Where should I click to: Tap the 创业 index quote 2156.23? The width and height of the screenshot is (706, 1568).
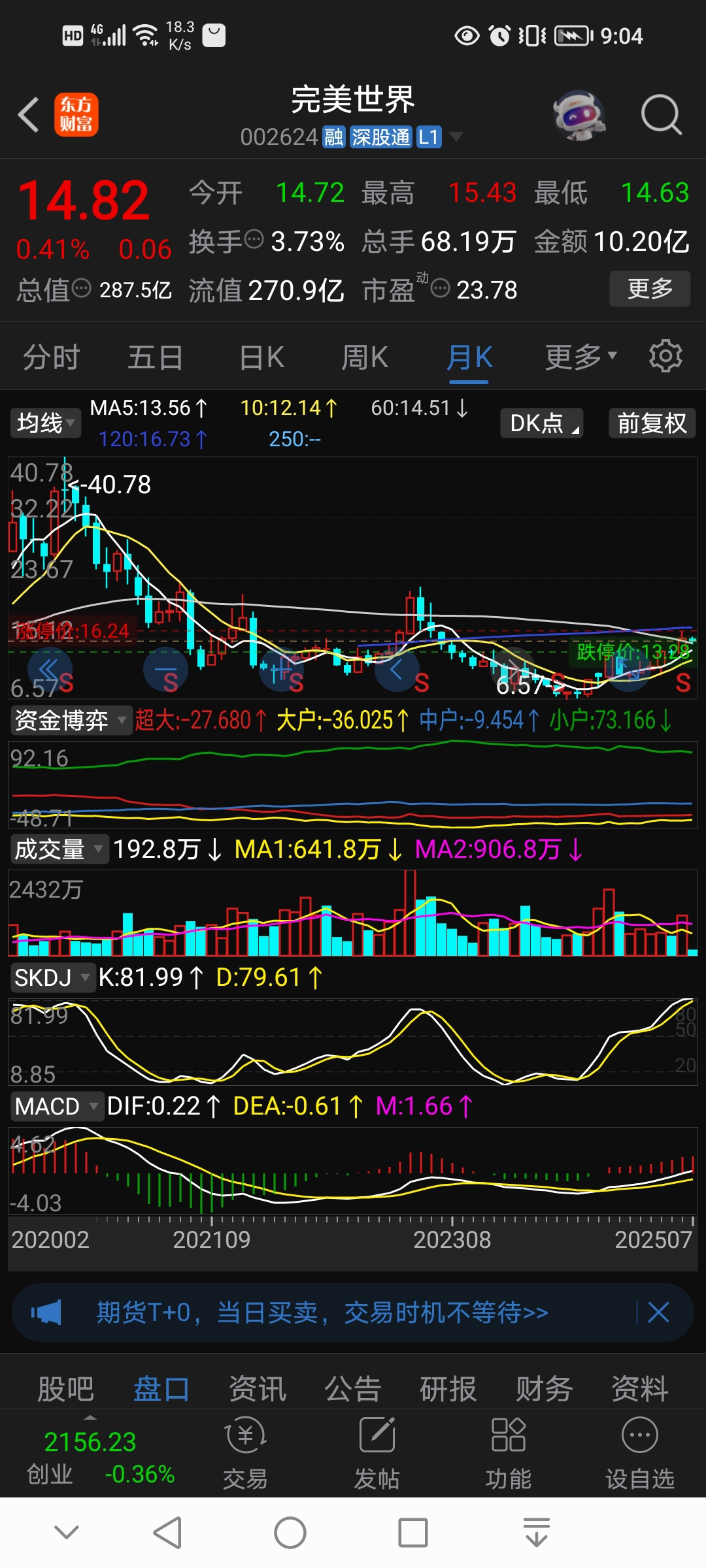pyautogui.click(x=90, y=1441)
